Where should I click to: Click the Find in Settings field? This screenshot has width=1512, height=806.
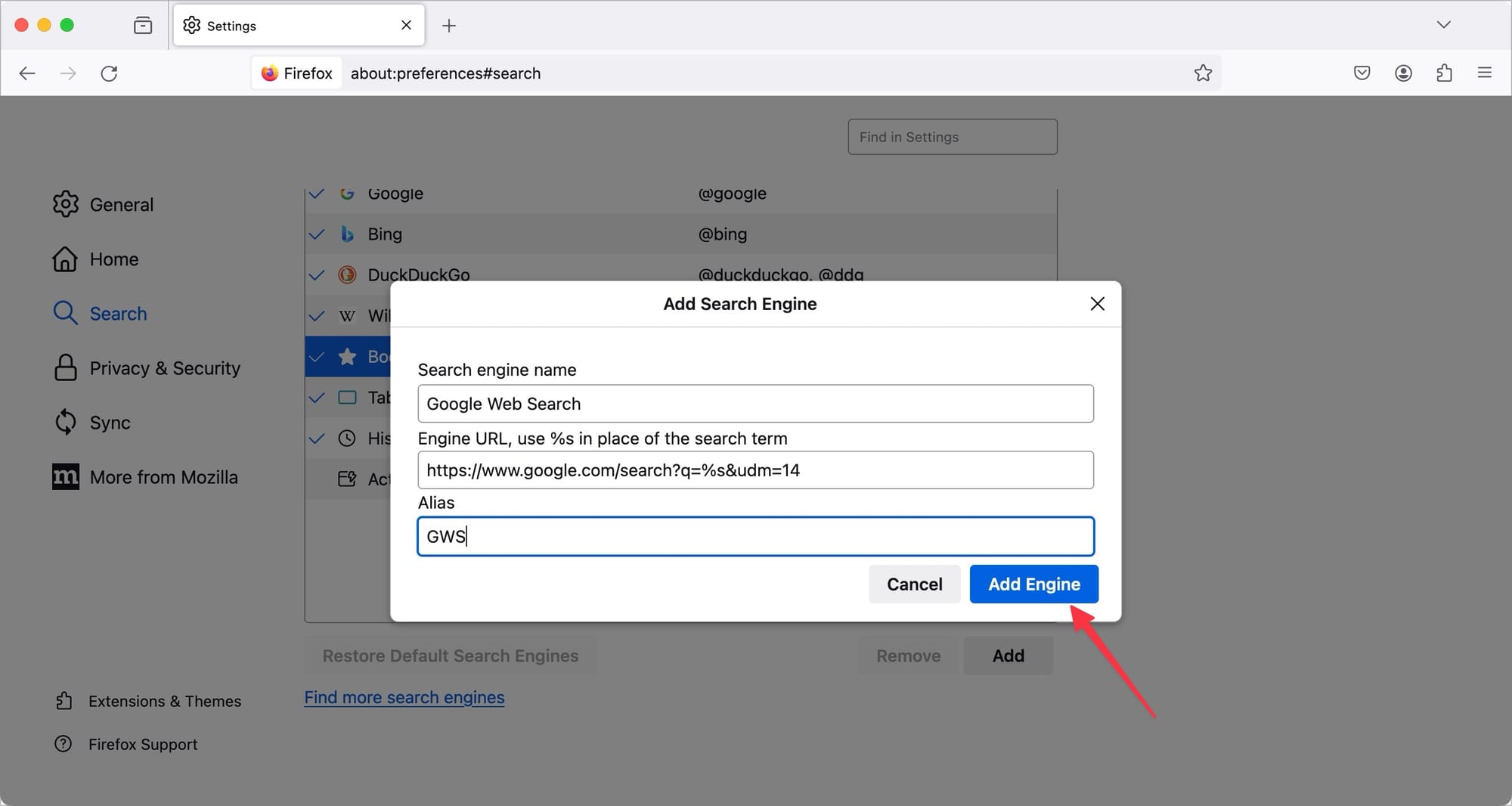pyautogui.click(x=953, y=137)
